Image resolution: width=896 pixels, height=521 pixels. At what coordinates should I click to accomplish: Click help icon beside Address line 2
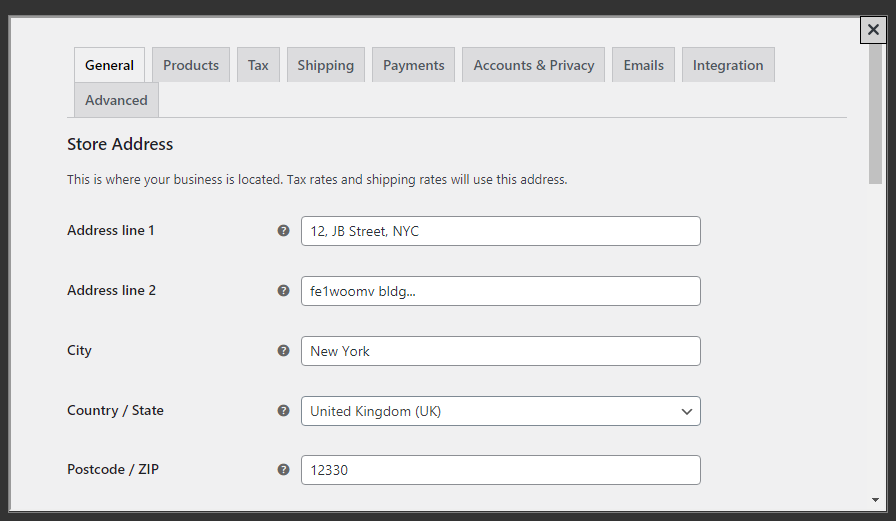tap(283, 291)
